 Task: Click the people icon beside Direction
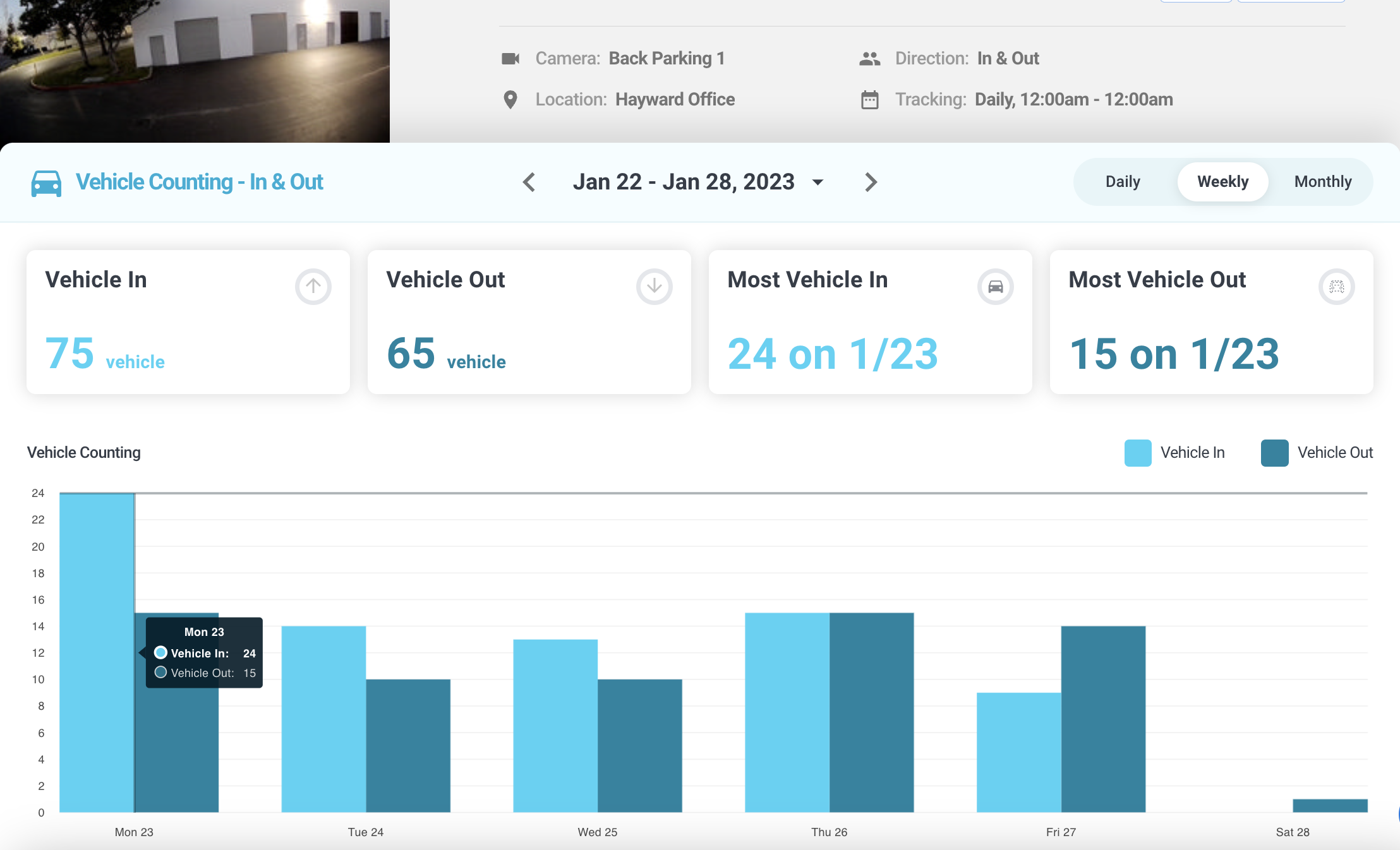click(870, 59)
